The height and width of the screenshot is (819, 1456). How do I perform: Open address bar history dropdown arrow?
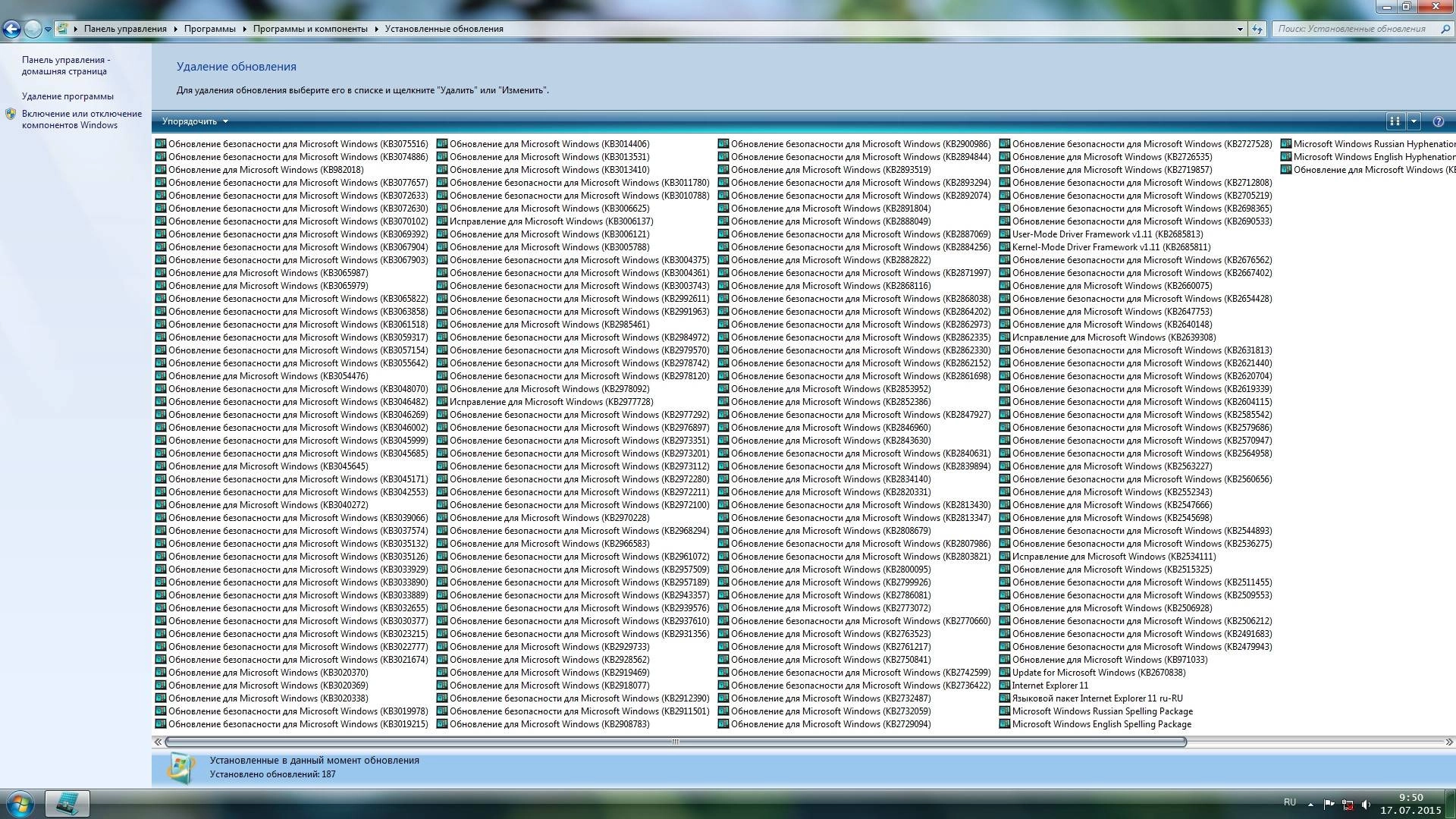pos(1240,29)
